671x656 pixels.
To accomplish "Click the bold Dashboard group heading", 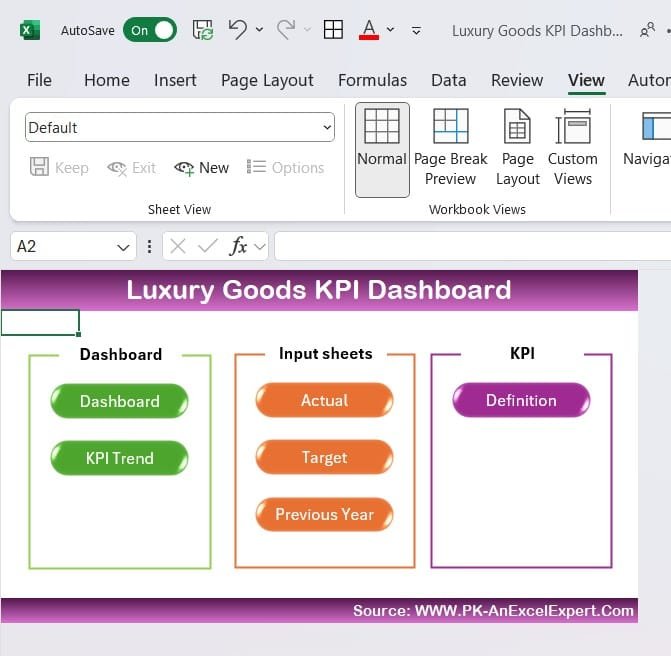I will click(x=121, y=354).
